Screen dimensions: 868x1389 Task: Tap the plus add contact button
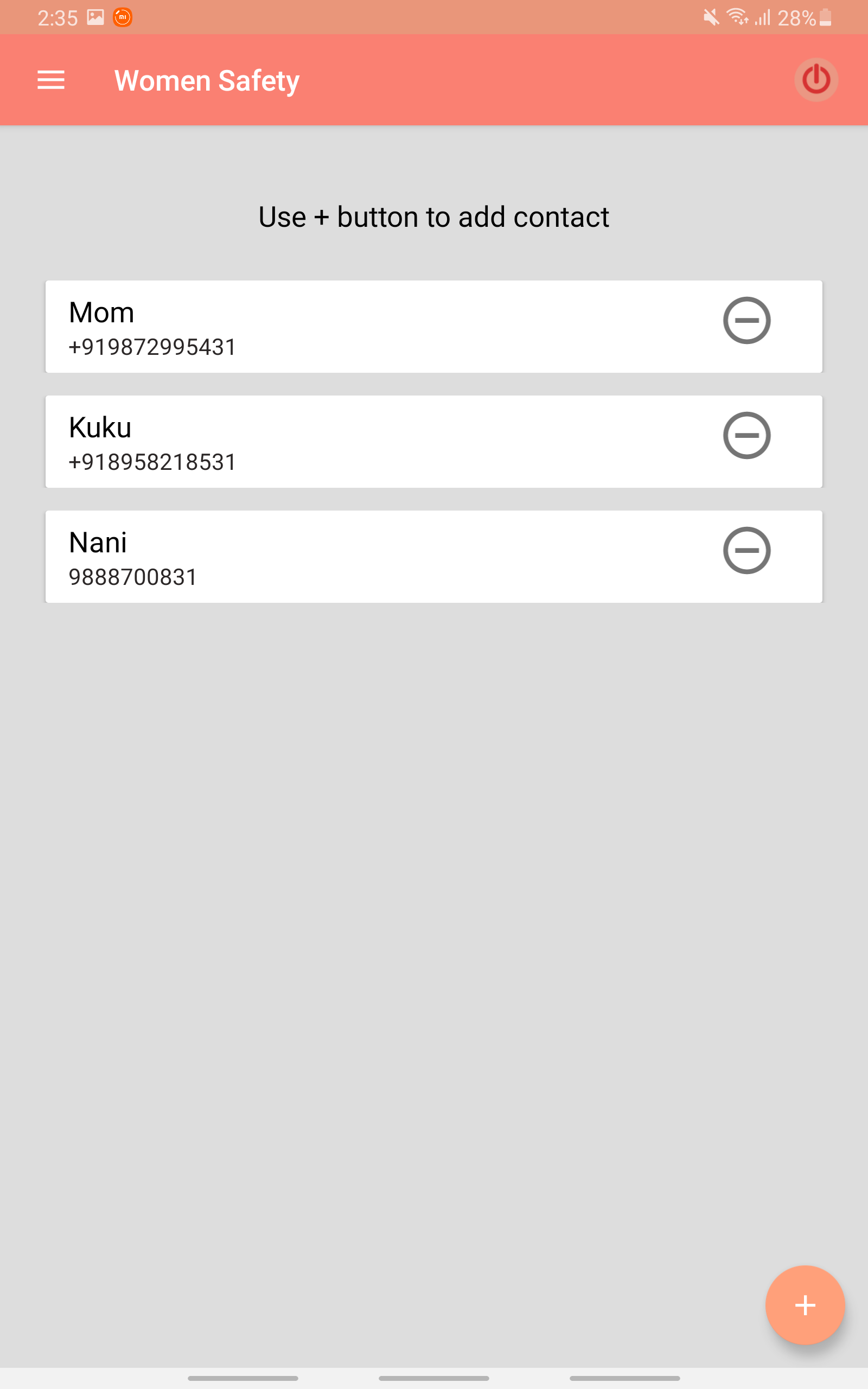click(805, 1304)
